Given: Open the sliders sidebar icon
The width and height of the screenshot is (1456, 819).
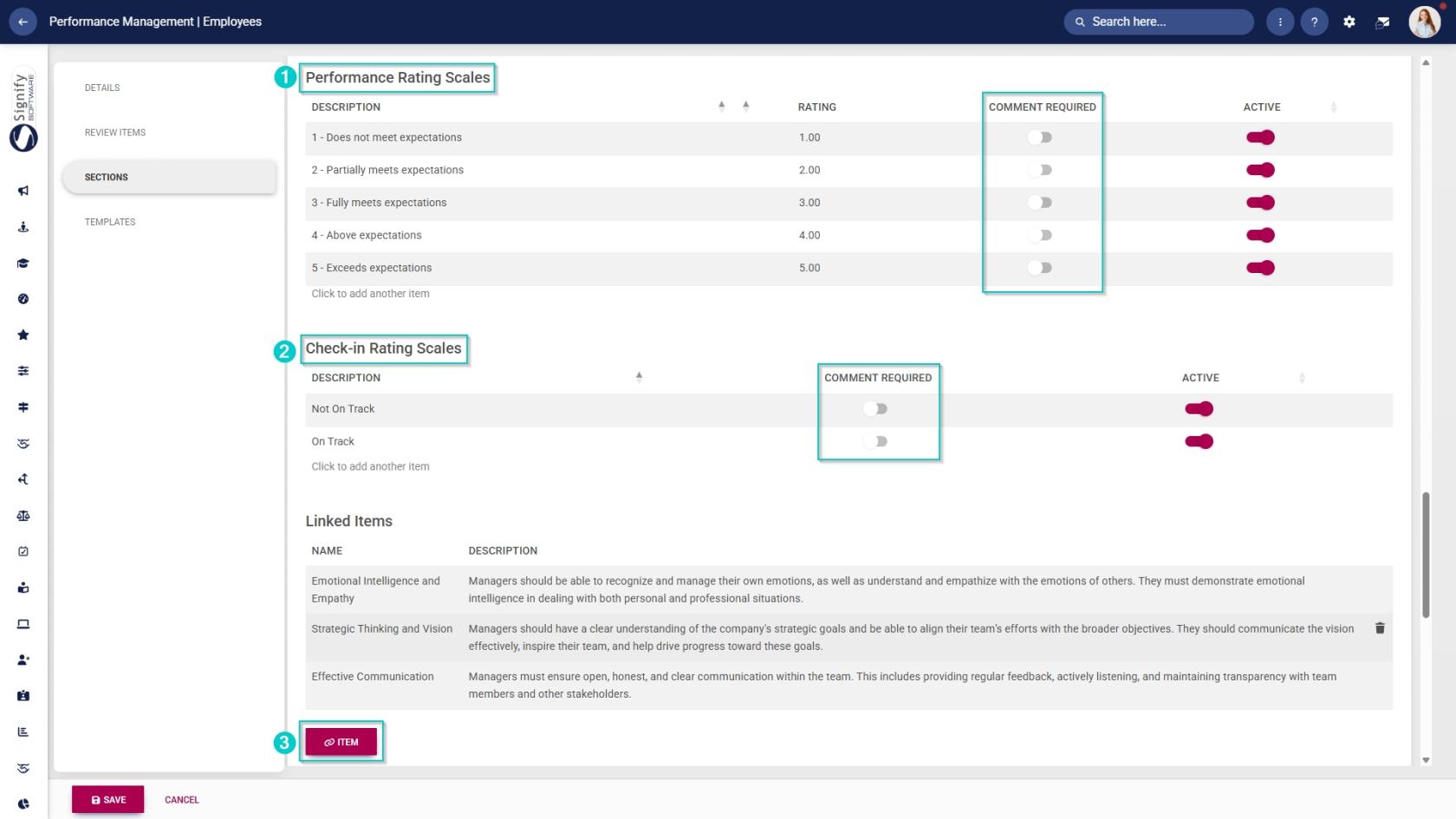Looking at the screenshot, I should pyautogui.click(x=23, y=371).
